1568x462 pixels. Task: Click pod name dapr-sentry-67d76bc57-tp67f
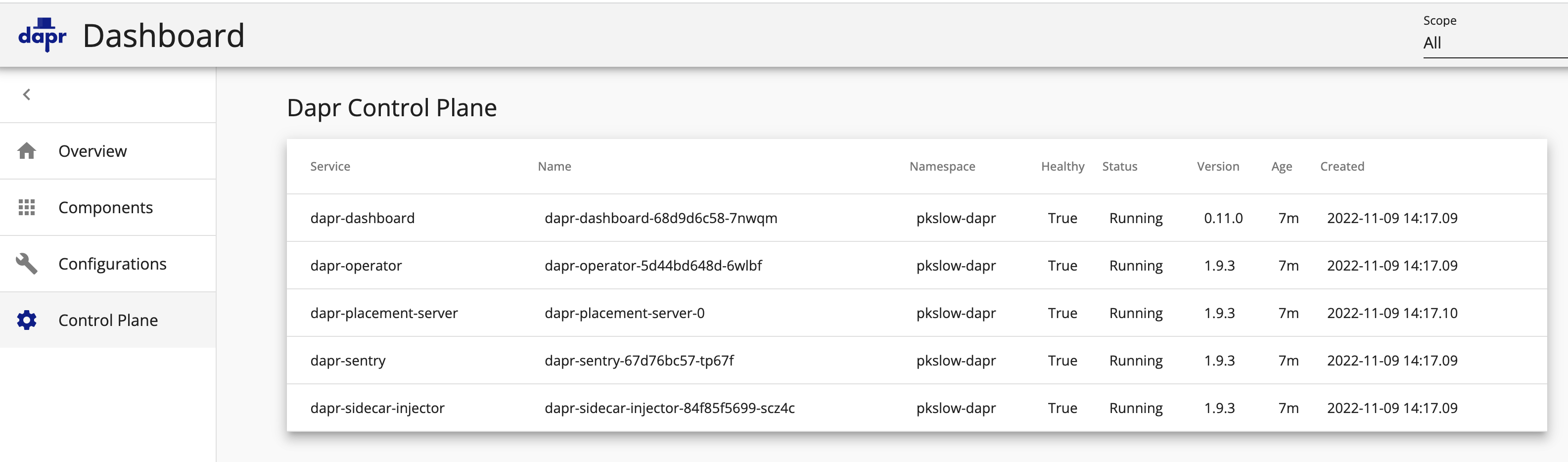coord(639,360)
